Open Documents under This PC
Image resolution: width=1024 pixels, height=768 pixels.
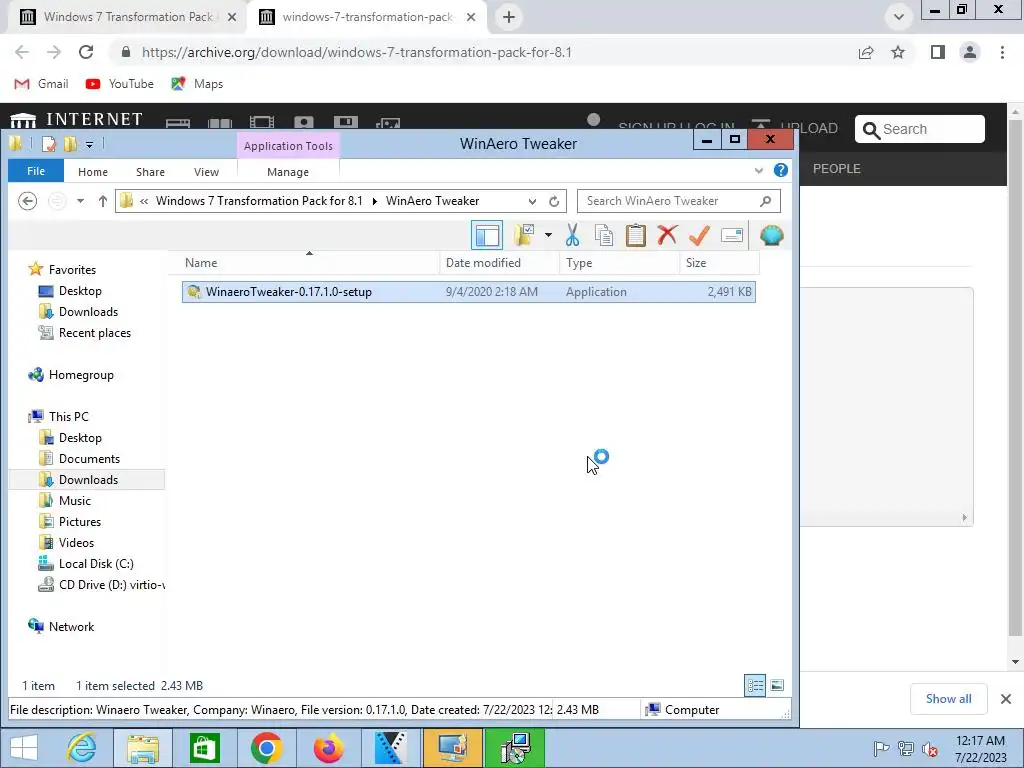pos(89,458)
